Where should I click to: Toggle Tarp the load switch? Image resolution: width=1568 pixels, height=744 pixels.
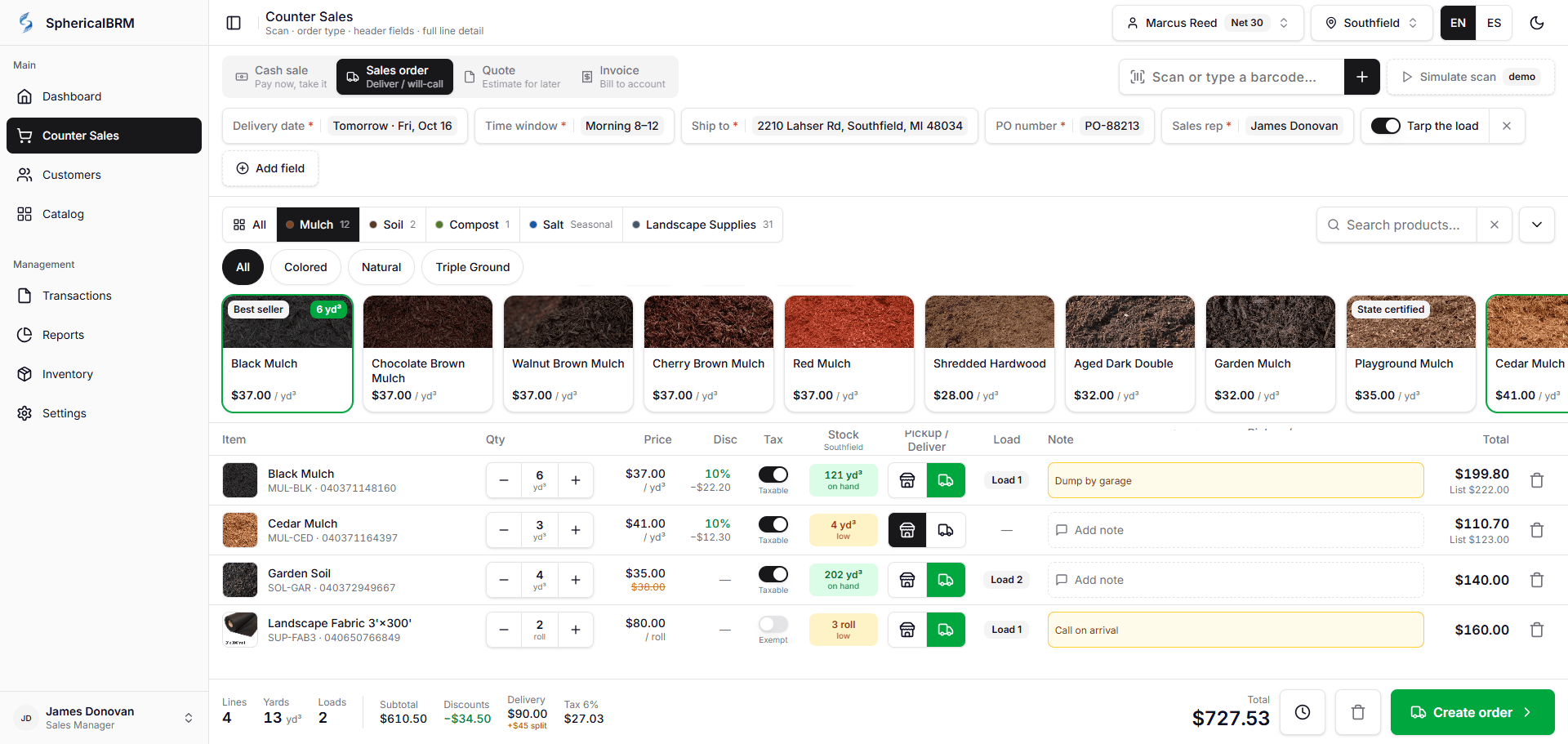pyautogui.click(x=1386, y=126)
